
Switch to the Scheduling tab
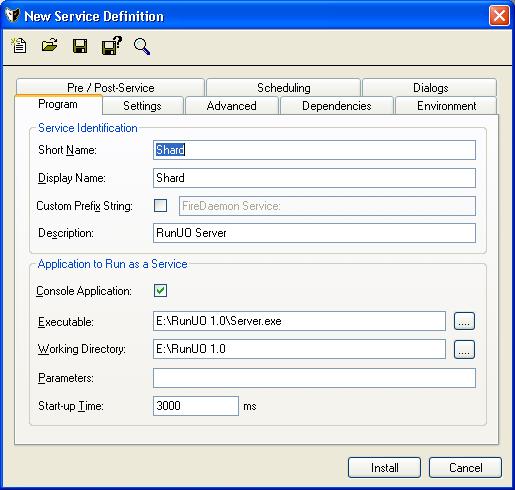pos(283,88)
